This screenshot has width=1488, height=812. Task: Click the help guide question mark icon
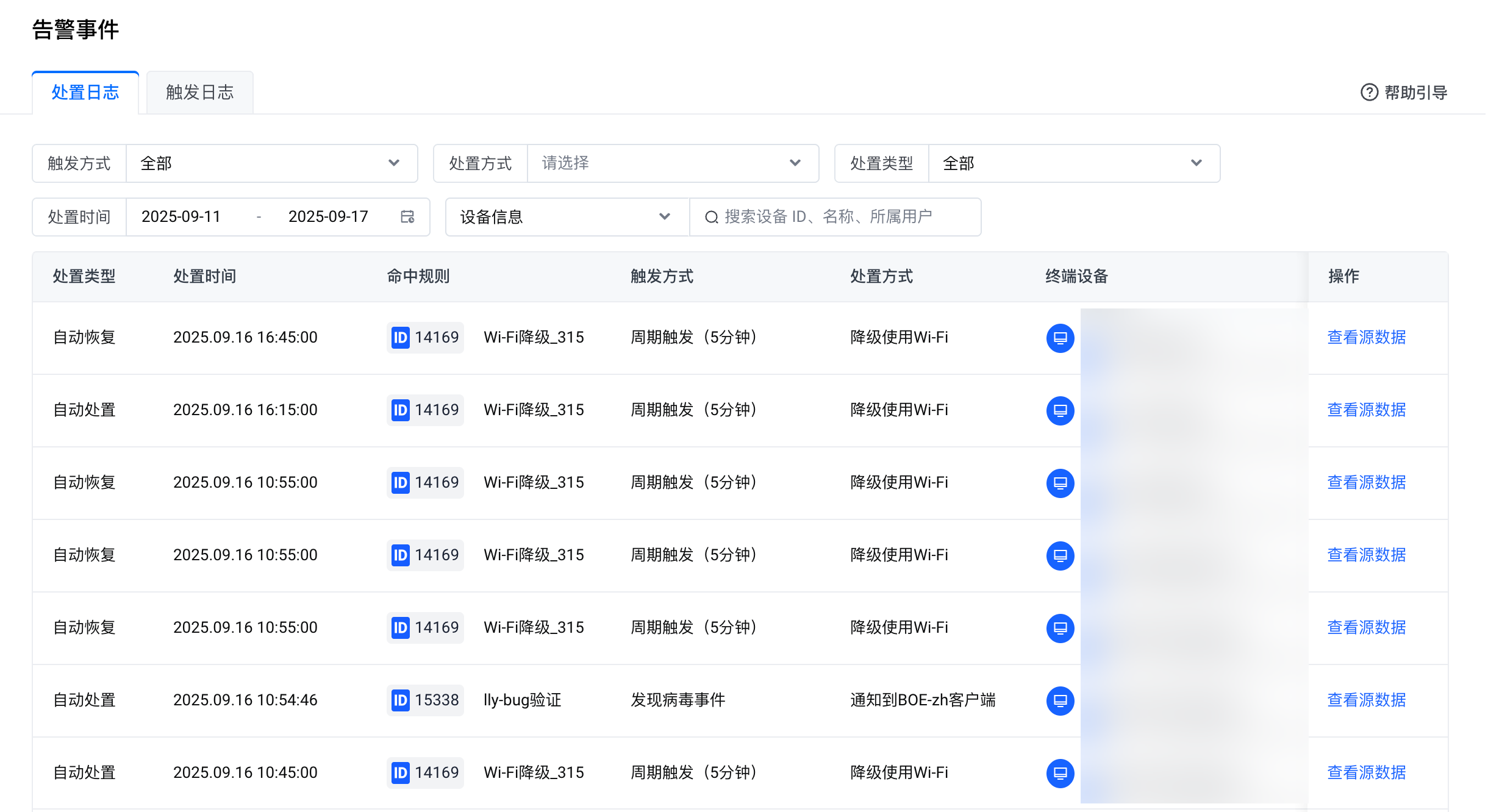pyautogui.click(x=1369, y=93)
